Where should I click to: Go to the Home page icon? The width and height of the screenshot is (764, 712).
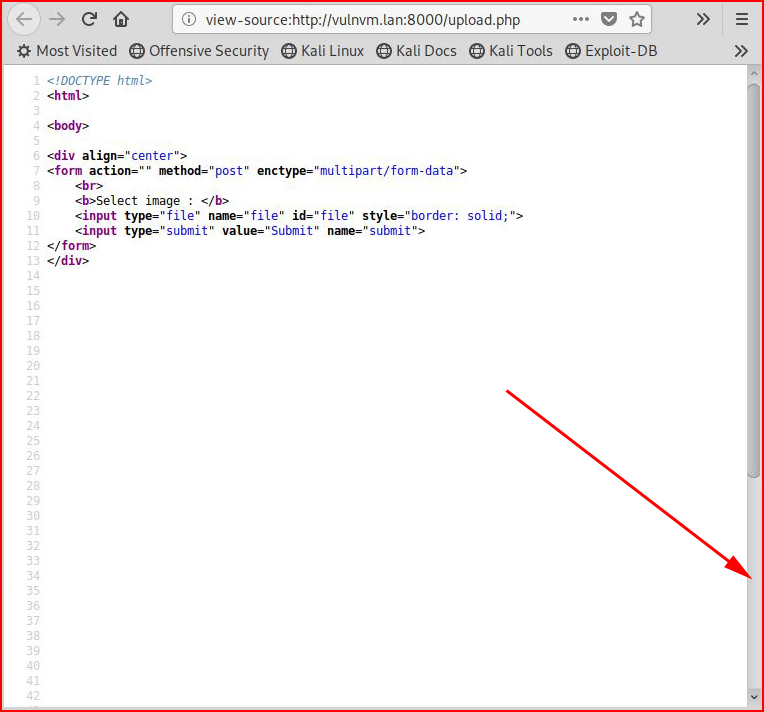121,19
